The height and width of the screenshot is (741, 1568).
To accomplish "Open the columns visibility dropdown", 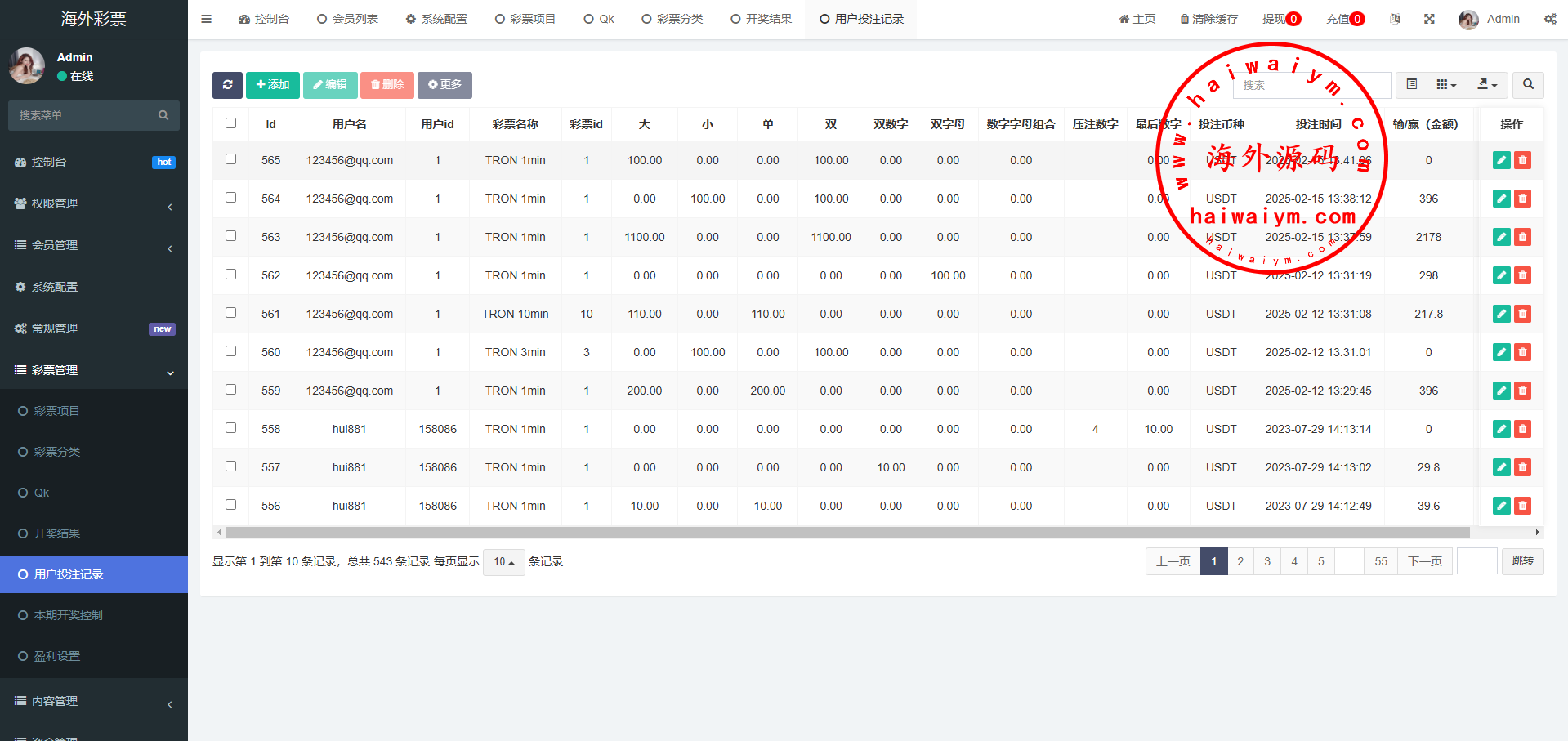I will point(1446,85).
